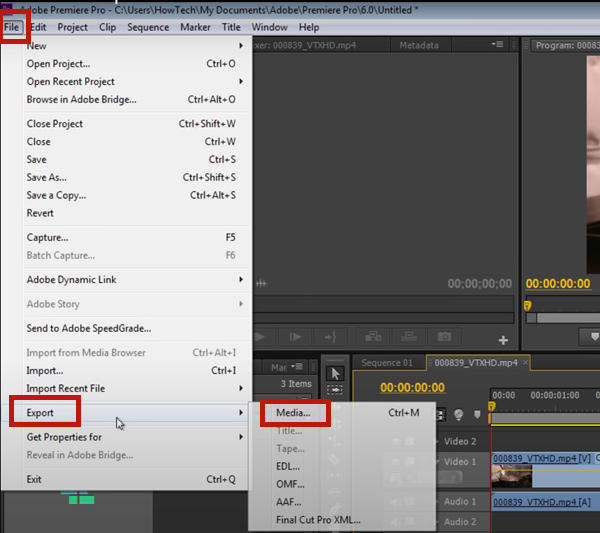The height and width of the screenshot is (533, 600).
Task: Open the Source monitor Button Editor plus
Action: pyautogui.click(x=503, y=340)
